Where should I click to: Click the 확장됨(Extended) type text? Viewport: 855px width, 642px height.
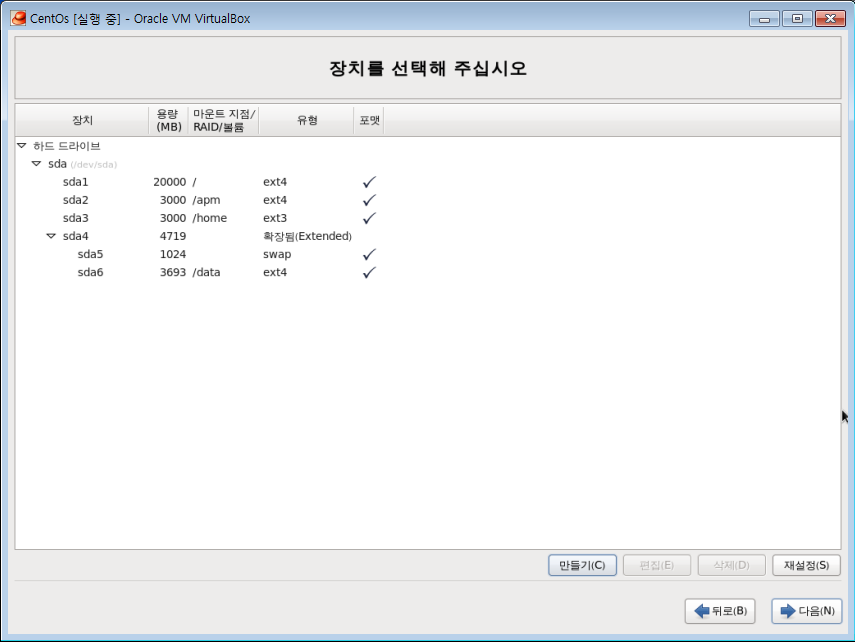[x=308, y=236]
